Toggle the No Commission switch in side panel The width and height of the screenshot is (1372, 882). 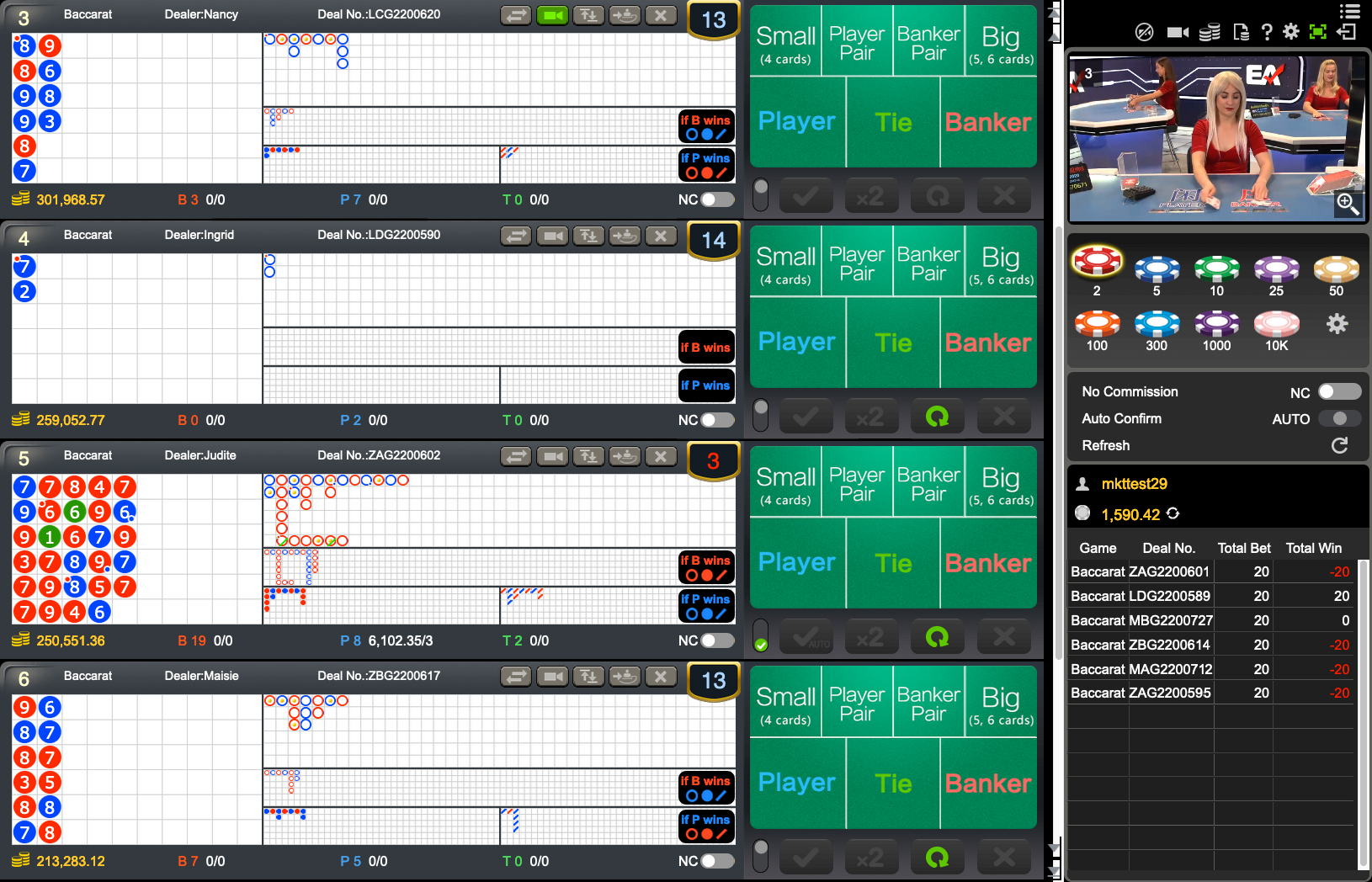1339,392
